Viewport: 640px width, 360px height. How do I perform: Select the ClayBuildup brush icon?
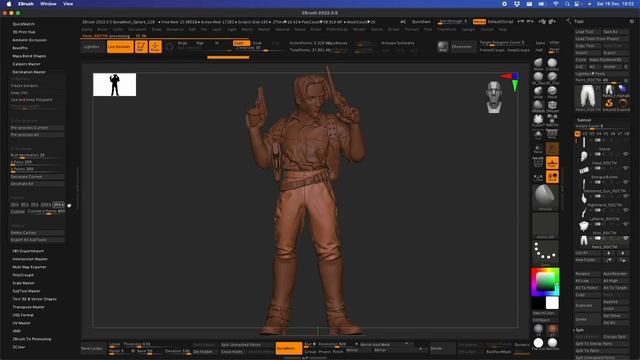552,63
